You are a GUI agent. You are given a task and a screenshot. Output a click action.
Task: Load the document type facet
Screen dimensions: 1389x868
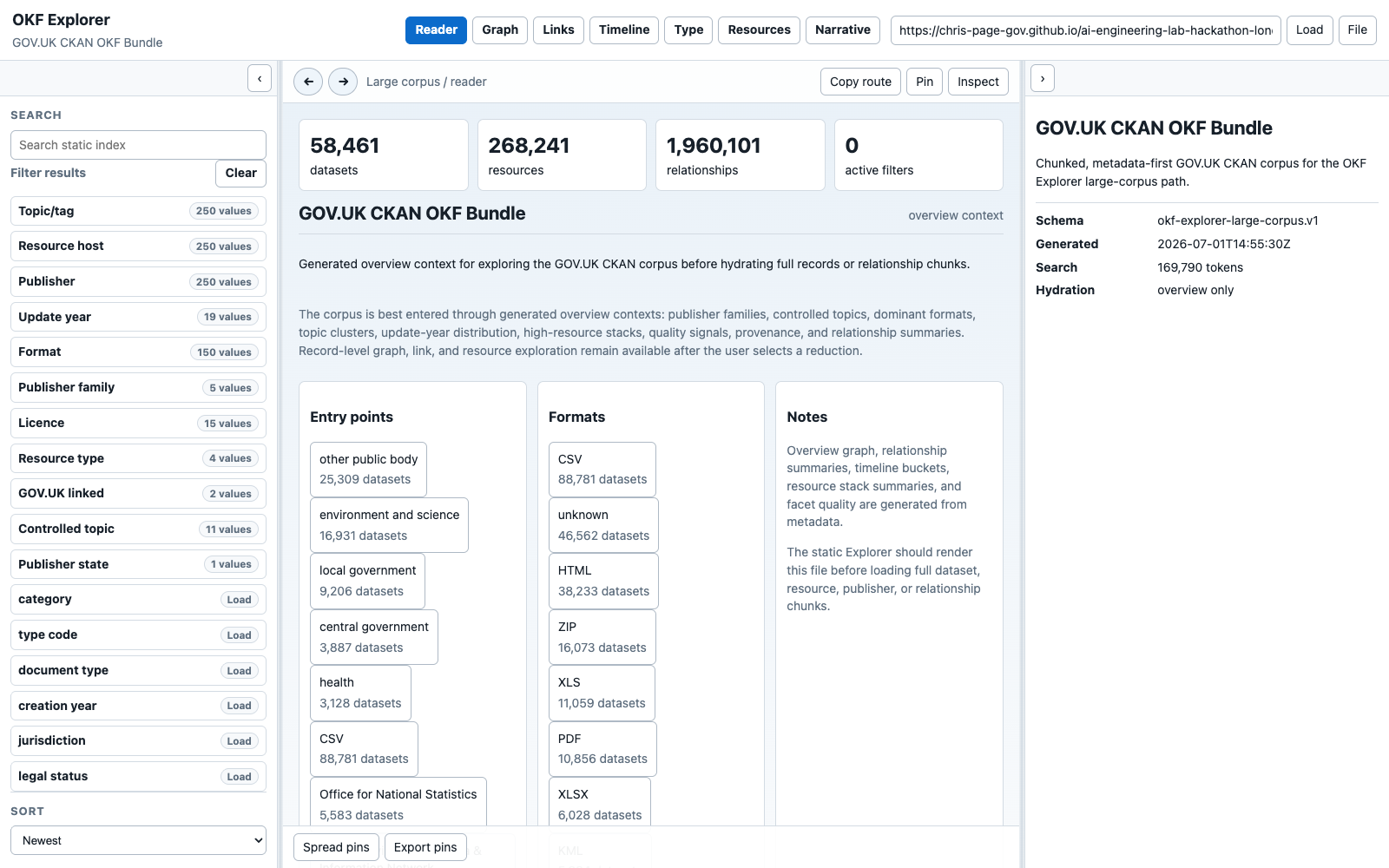pos(239,671)
